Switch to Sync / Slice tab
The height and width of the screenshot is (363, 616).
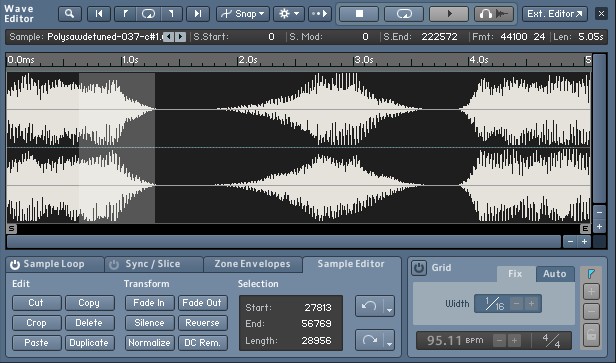[153, 264]
